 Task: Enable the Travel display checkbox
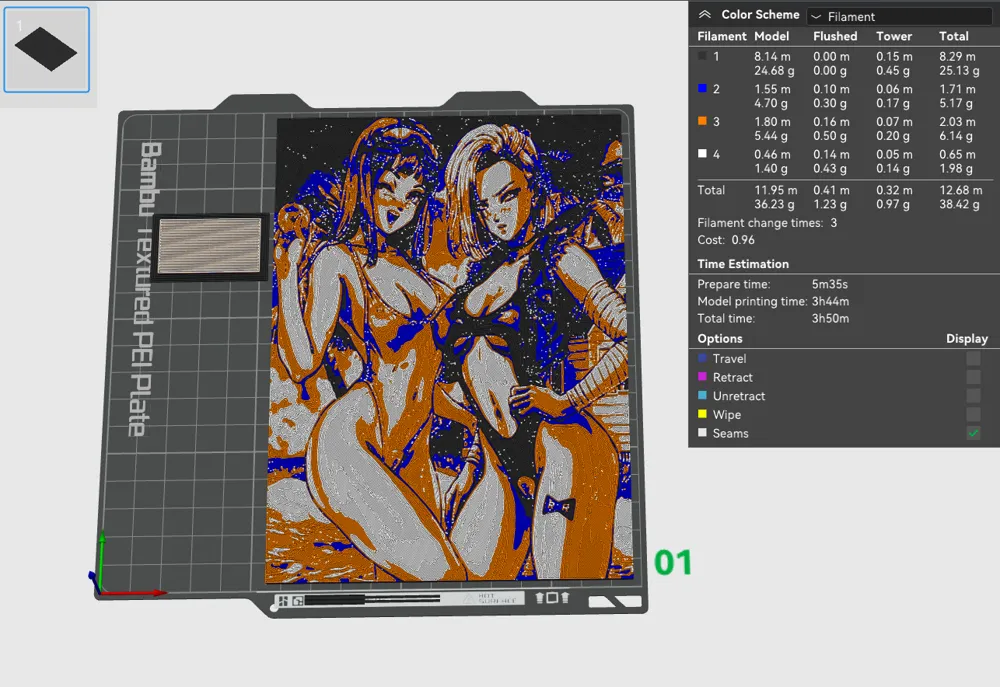point(973,358)
